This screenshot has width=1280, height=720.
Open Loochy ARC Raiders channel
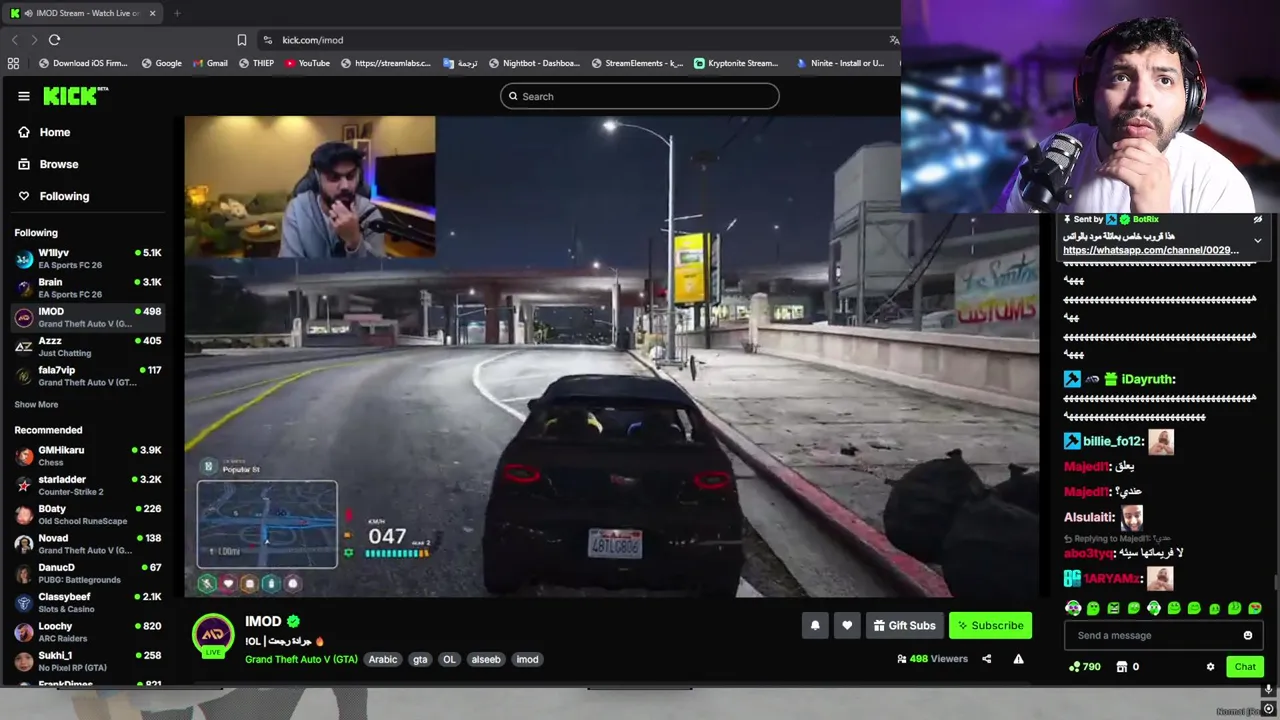tap(88, 631)
